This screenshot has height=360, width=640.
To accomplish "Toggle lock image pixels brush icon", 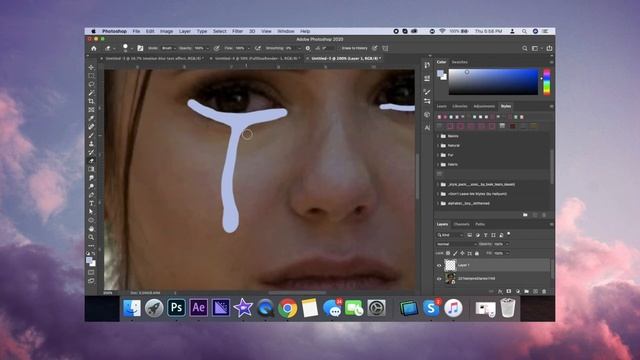I will point(455,253).
